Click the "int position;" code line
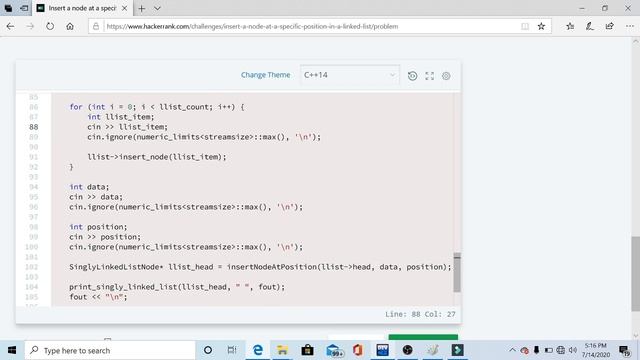The width and height of the screenshot is (640, 360). coord(98,227)
